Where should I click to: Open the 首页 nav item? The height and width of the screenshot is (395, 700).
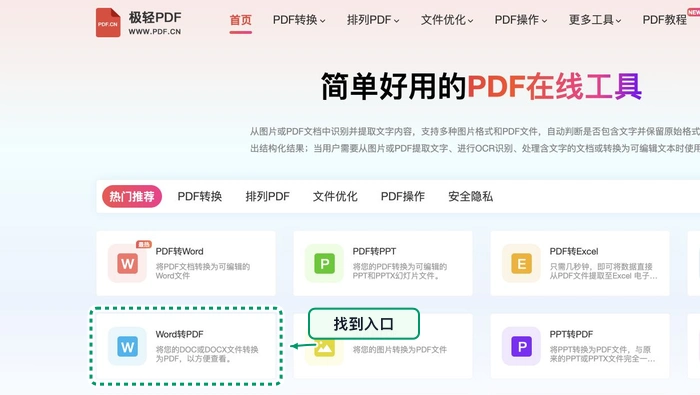[241, 20]
